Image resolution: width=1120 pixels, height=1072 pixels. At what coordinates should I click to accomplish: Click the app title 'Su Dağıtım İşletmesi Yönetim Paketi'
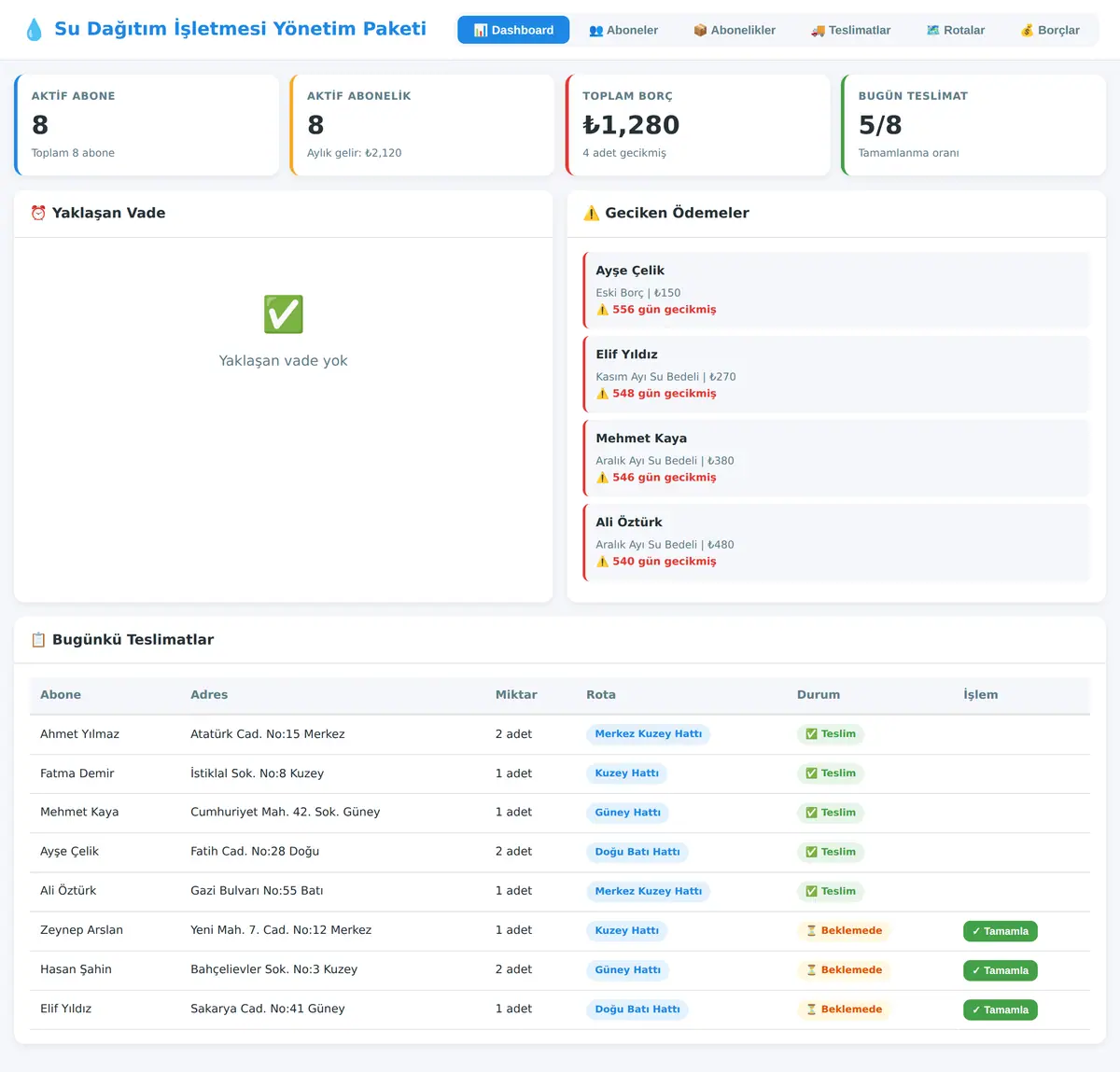pos(241,29)
